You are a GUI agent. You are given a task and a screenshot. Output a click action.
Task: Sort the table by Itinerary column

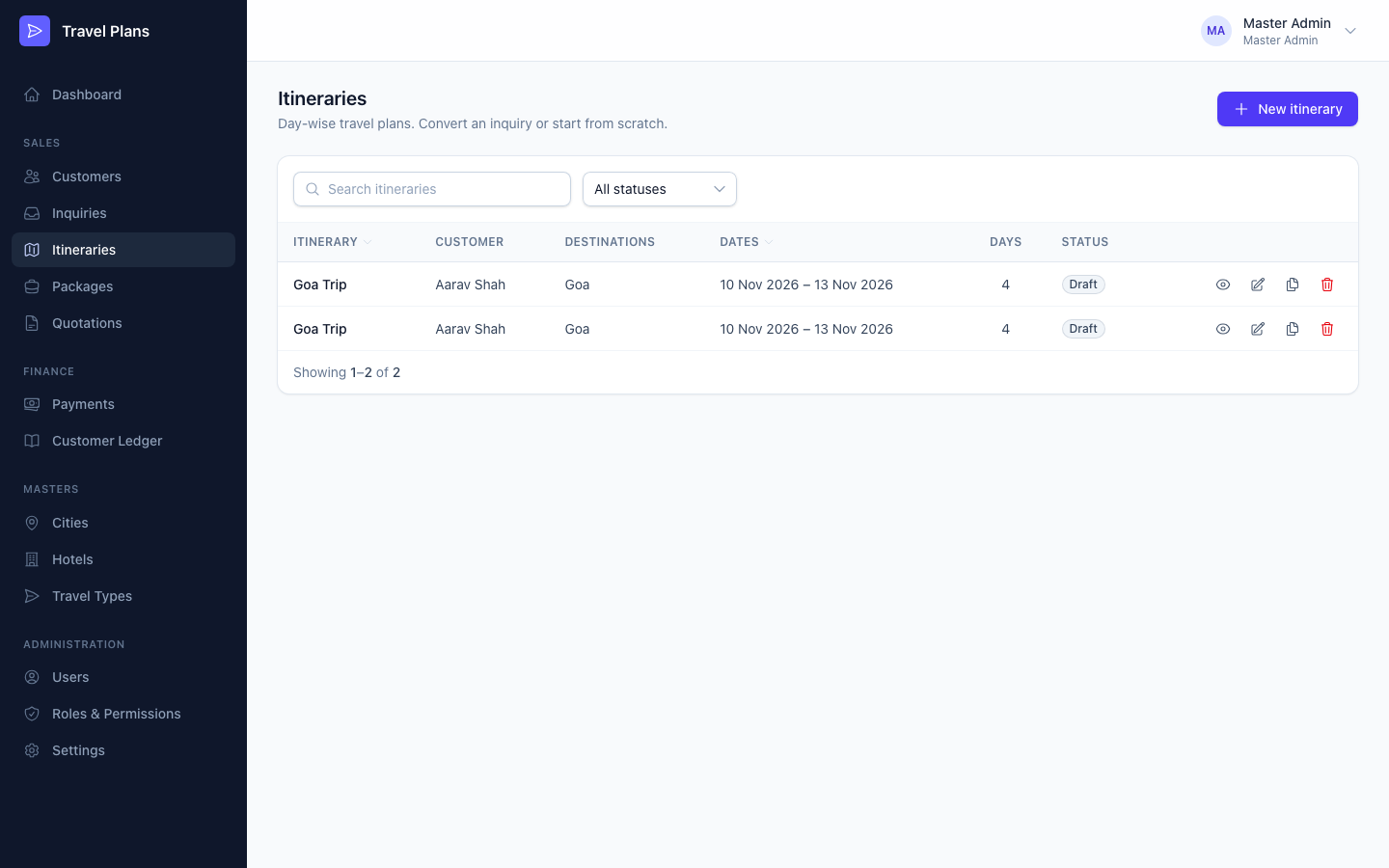tap(332, 242)
